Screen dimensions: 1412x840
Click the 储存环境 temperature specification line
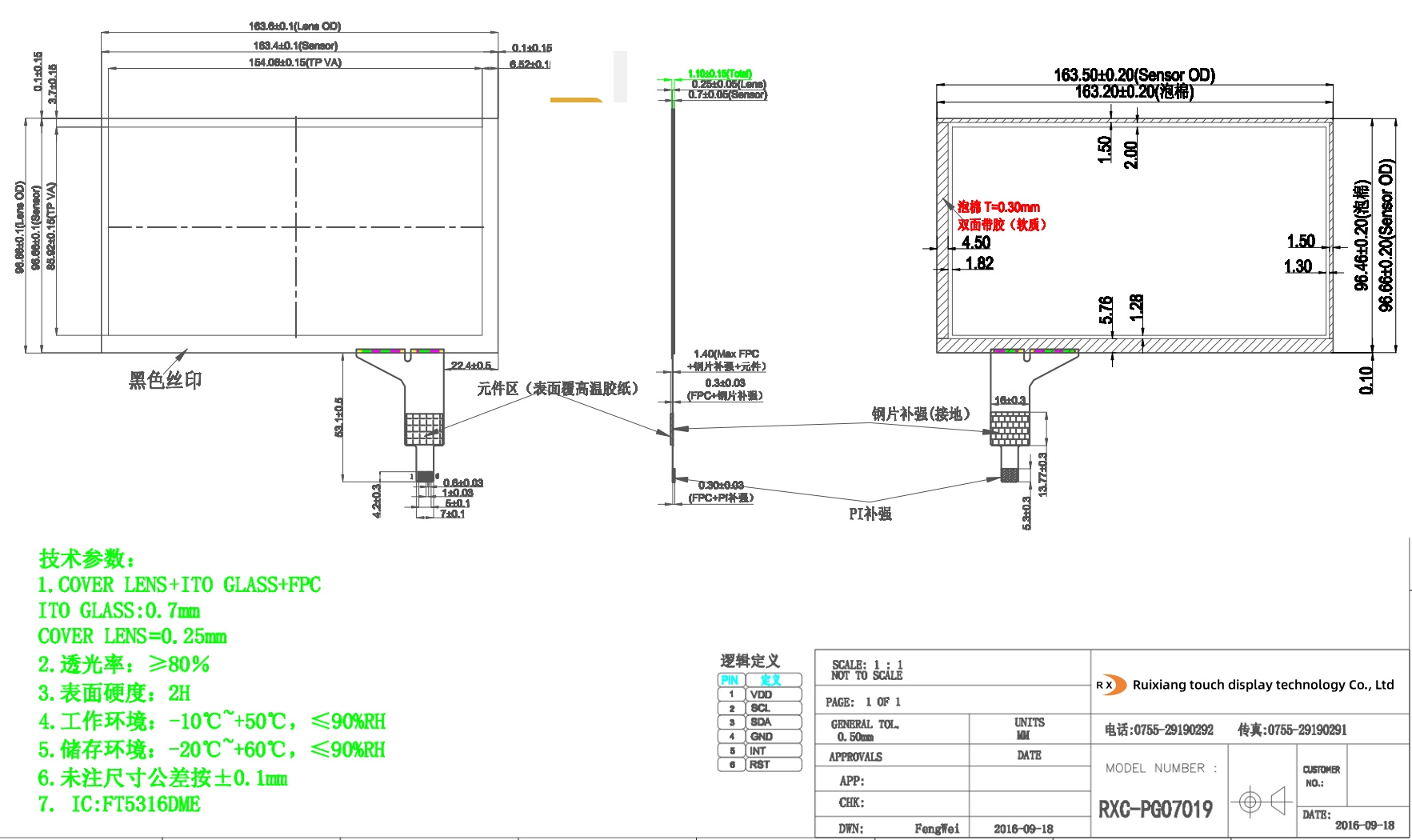pyautogui.click(x=212, y=750)
